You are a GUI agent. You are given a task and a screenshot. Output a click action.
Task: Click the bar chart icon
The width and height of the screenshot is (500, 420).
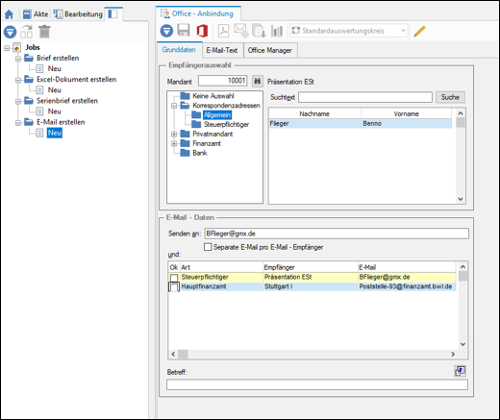[277, 31]
